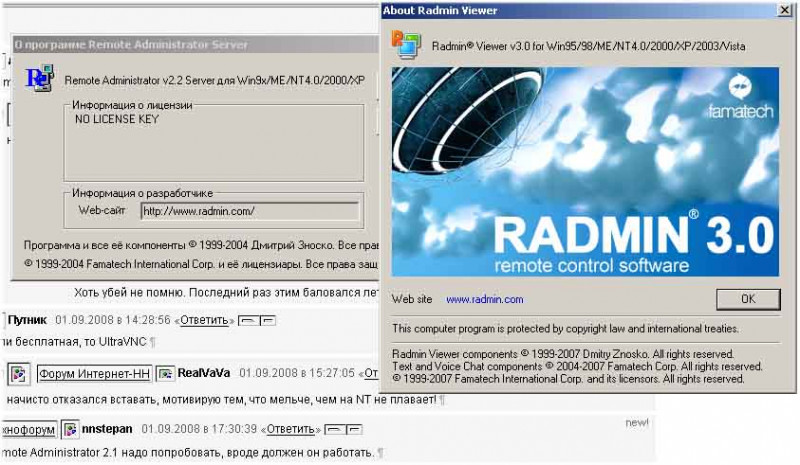Click the famatech logo on the banner

click(x=740, y=97)
